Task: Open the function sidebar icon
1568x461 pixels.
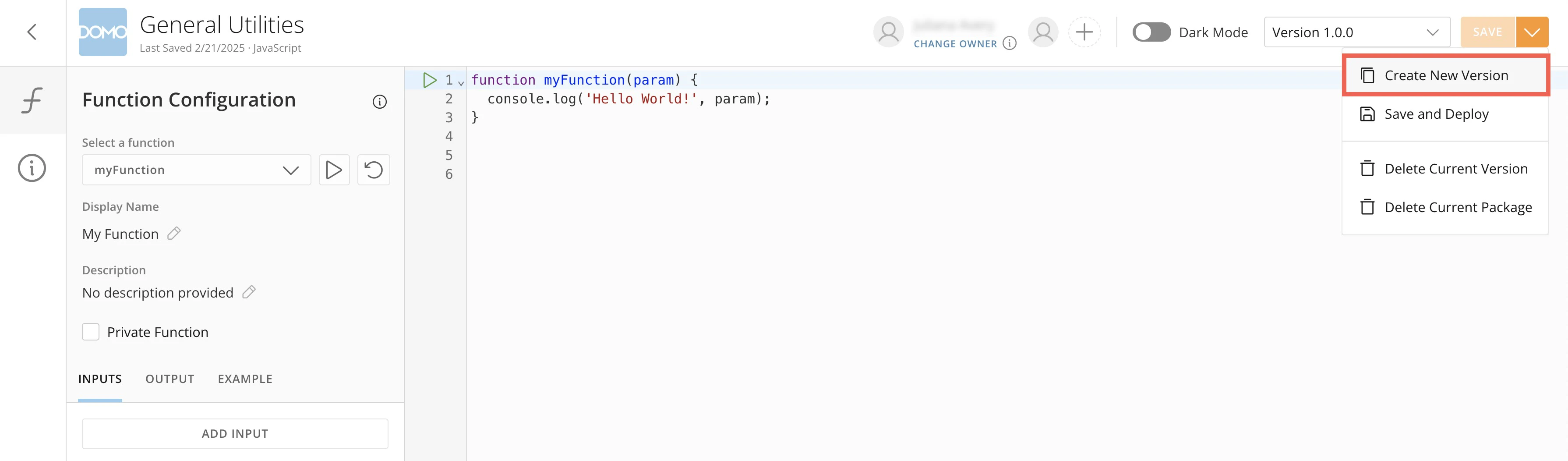Action: click(32, 100)
